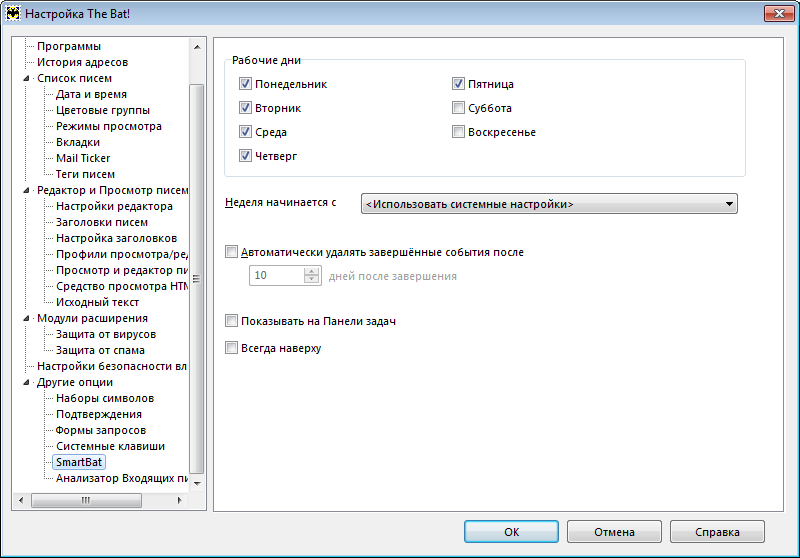Enable Суббота as a working day
This screenshot has width=800, height=558.
[x=458, y=108]
